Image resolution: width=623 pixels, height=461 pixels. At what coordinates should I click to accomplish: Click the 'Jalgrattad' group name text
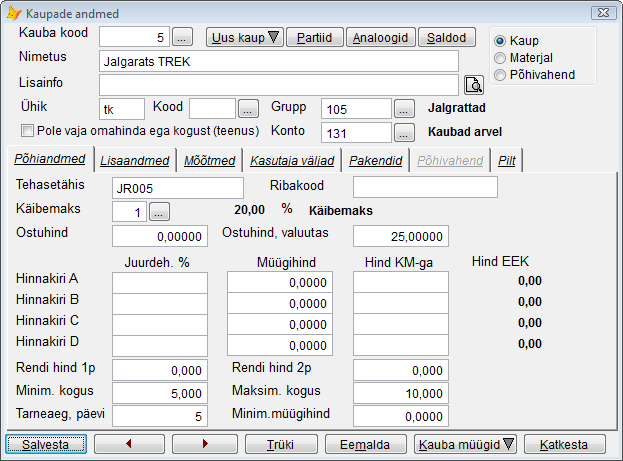[457, 108]
